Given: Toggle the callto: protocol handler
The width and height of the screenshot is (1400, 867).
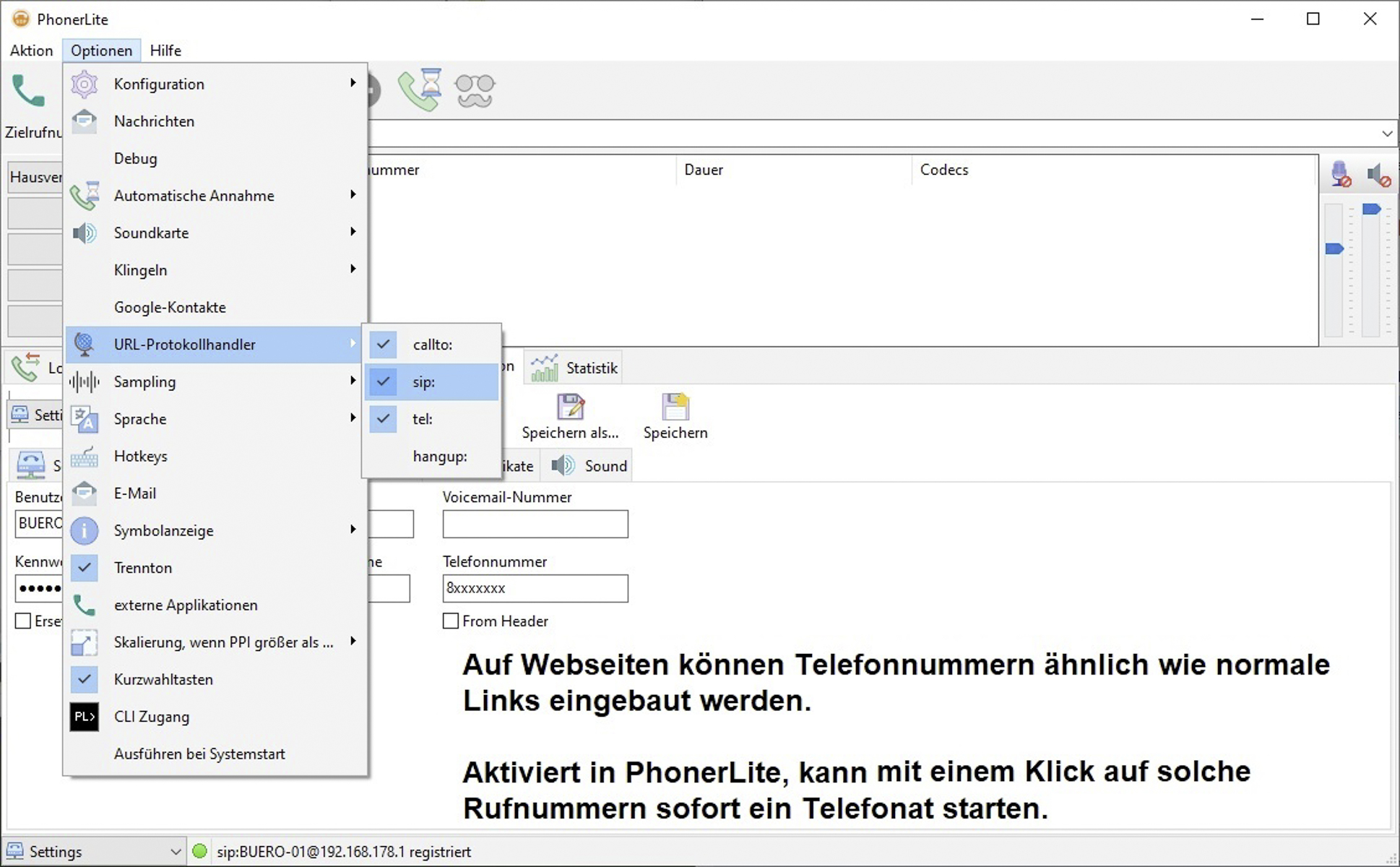Looking at the screenshot, I should [x=431, y=345].
